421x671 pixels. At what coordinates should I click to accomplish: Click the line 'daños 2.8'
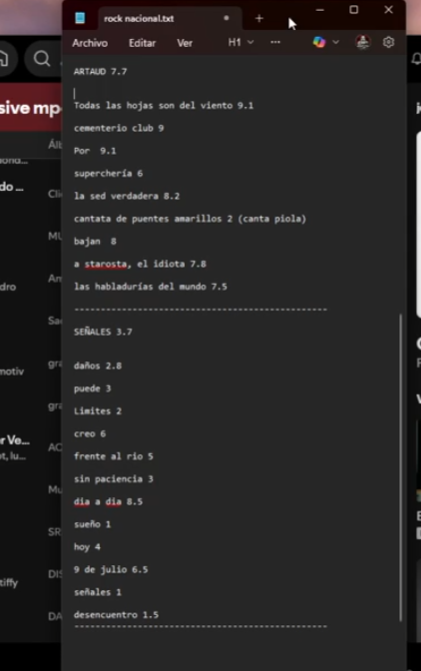coord(98,366)
